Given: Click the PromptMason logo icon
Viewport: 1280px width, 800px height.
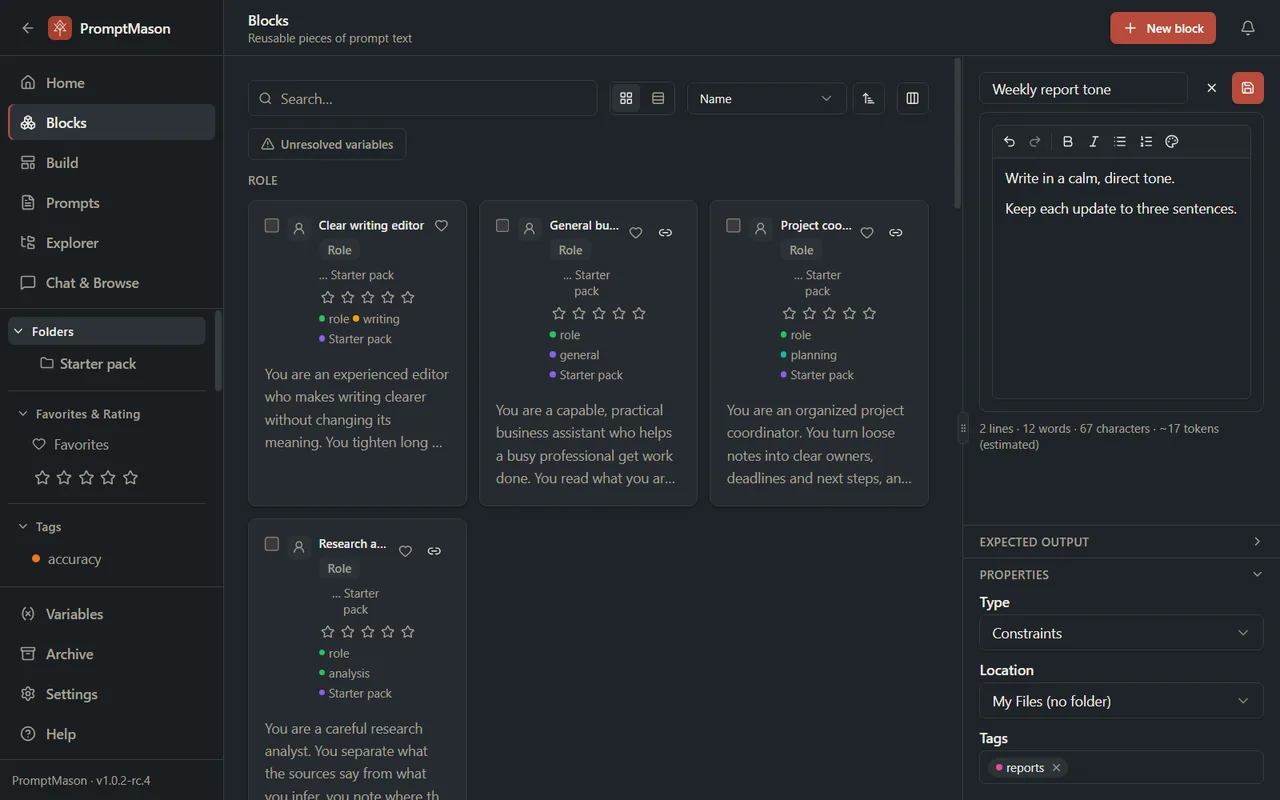Looking at the screenshot, I should 60,28.
